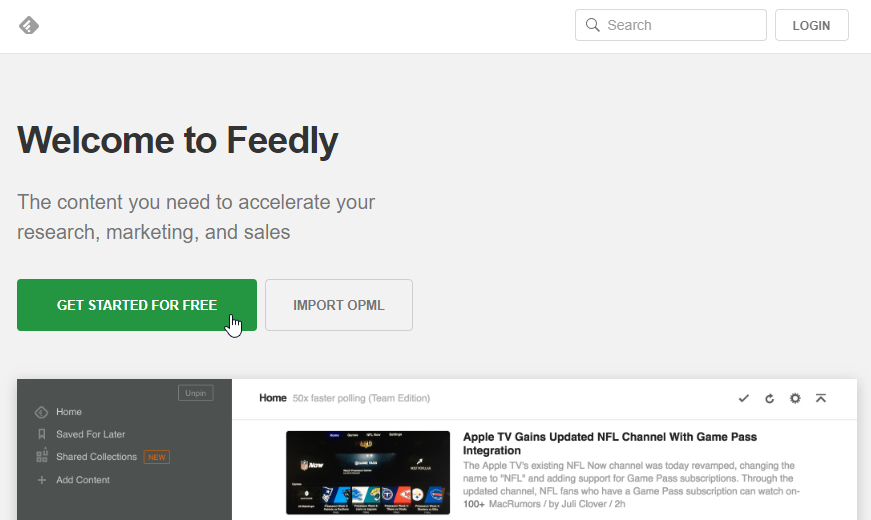This screenshot has width=871, height=520.
Task: Focus the Search input field
Action: pos(680,25)
